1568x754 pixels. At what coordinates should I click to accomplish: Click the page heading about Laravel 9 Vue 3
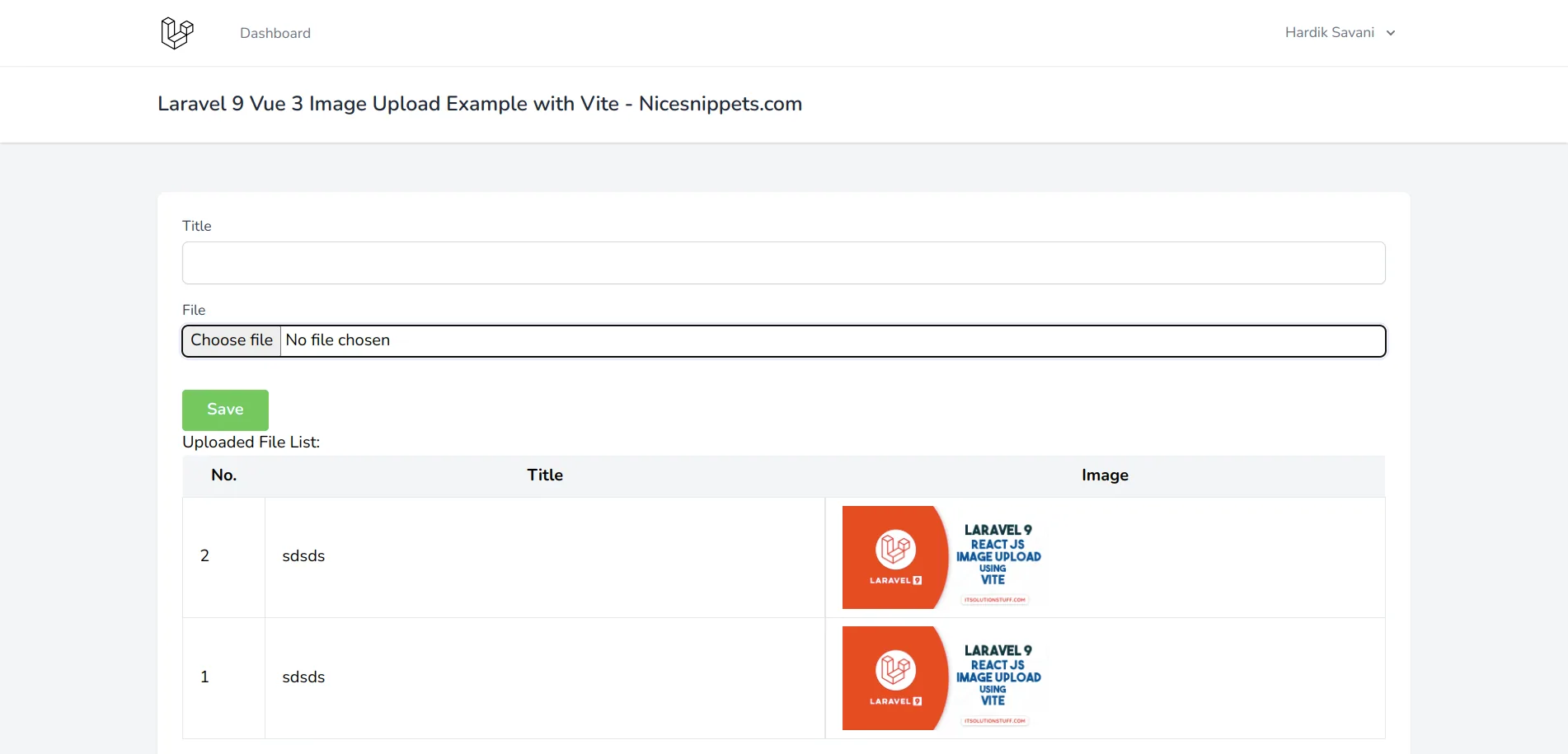tap(480, 104)
